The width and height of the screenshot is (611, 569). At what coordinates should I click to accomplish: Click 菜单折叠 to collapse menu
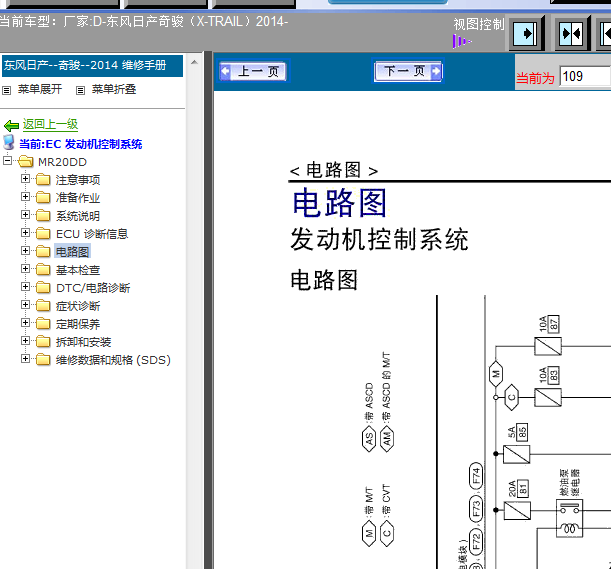click(x=114, y=89)
